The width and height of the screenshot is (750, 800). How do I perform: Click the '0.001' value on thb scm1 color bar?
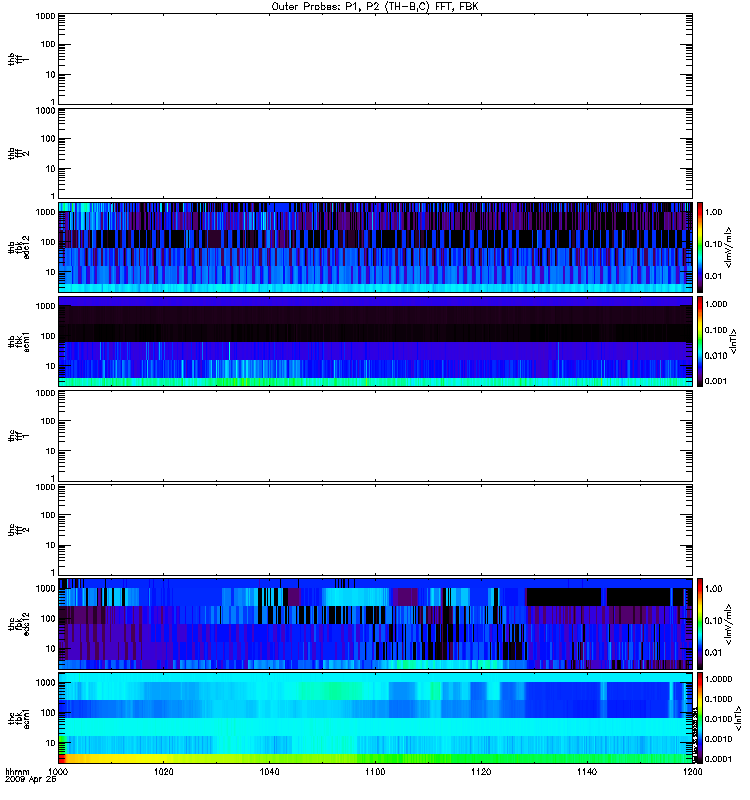[x=716, y=381]
